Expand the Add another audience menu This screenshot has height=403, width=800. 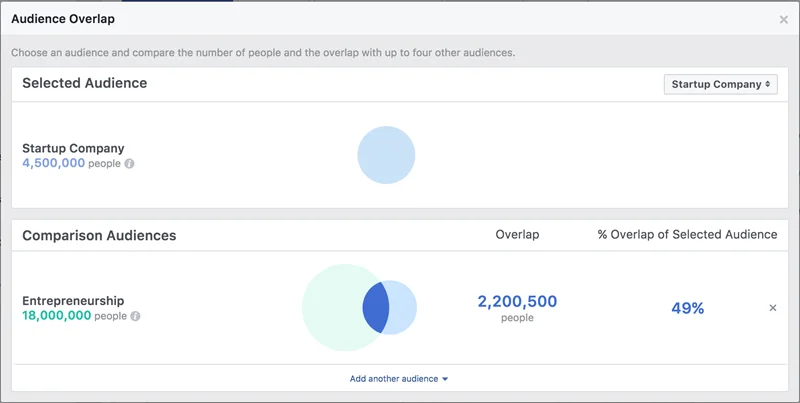(x=398, y=379)
